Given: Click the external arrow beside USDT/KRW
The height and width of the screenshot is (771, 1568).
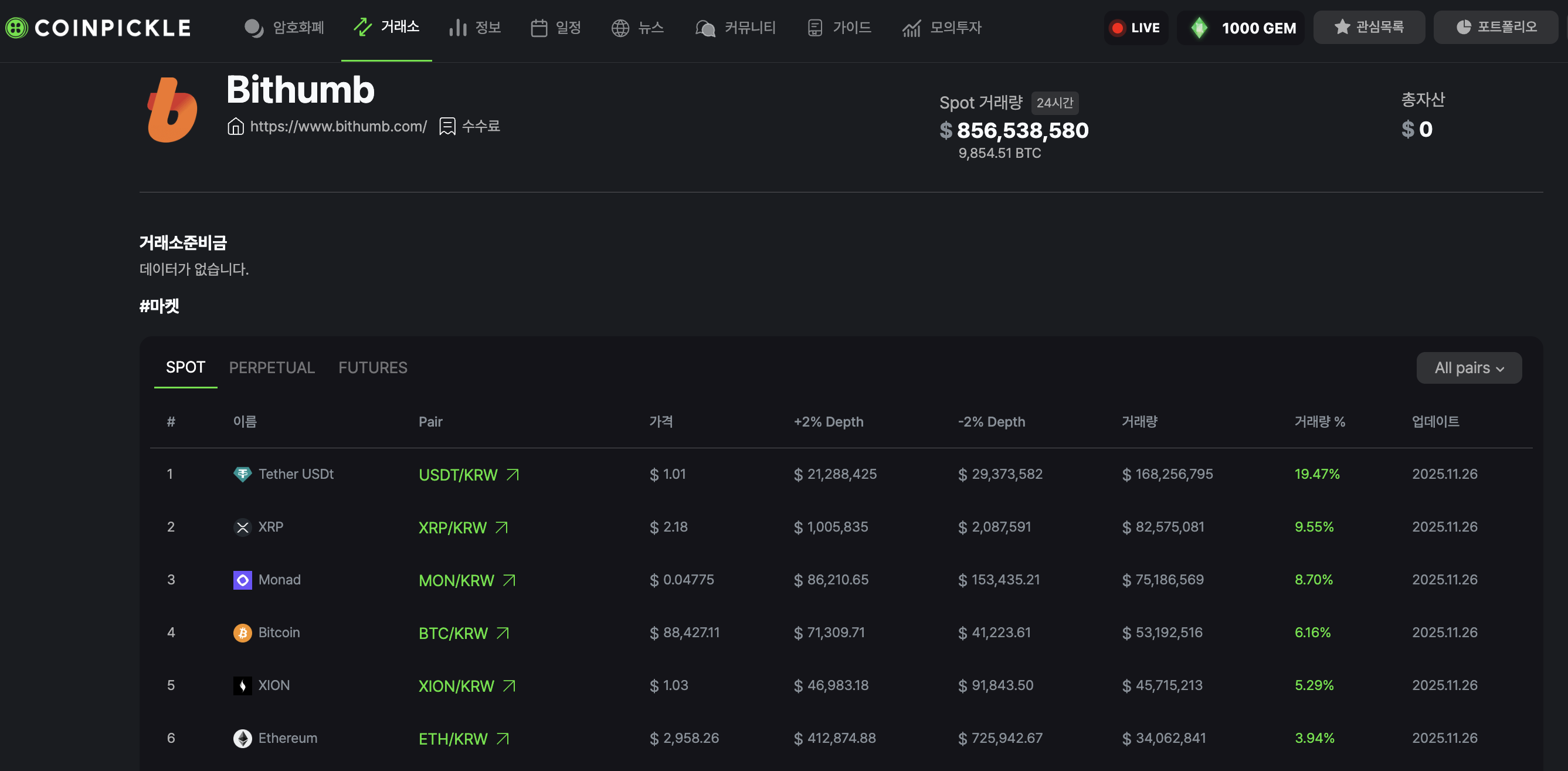Looking at the screenshot, I should (x=513, y=475).
